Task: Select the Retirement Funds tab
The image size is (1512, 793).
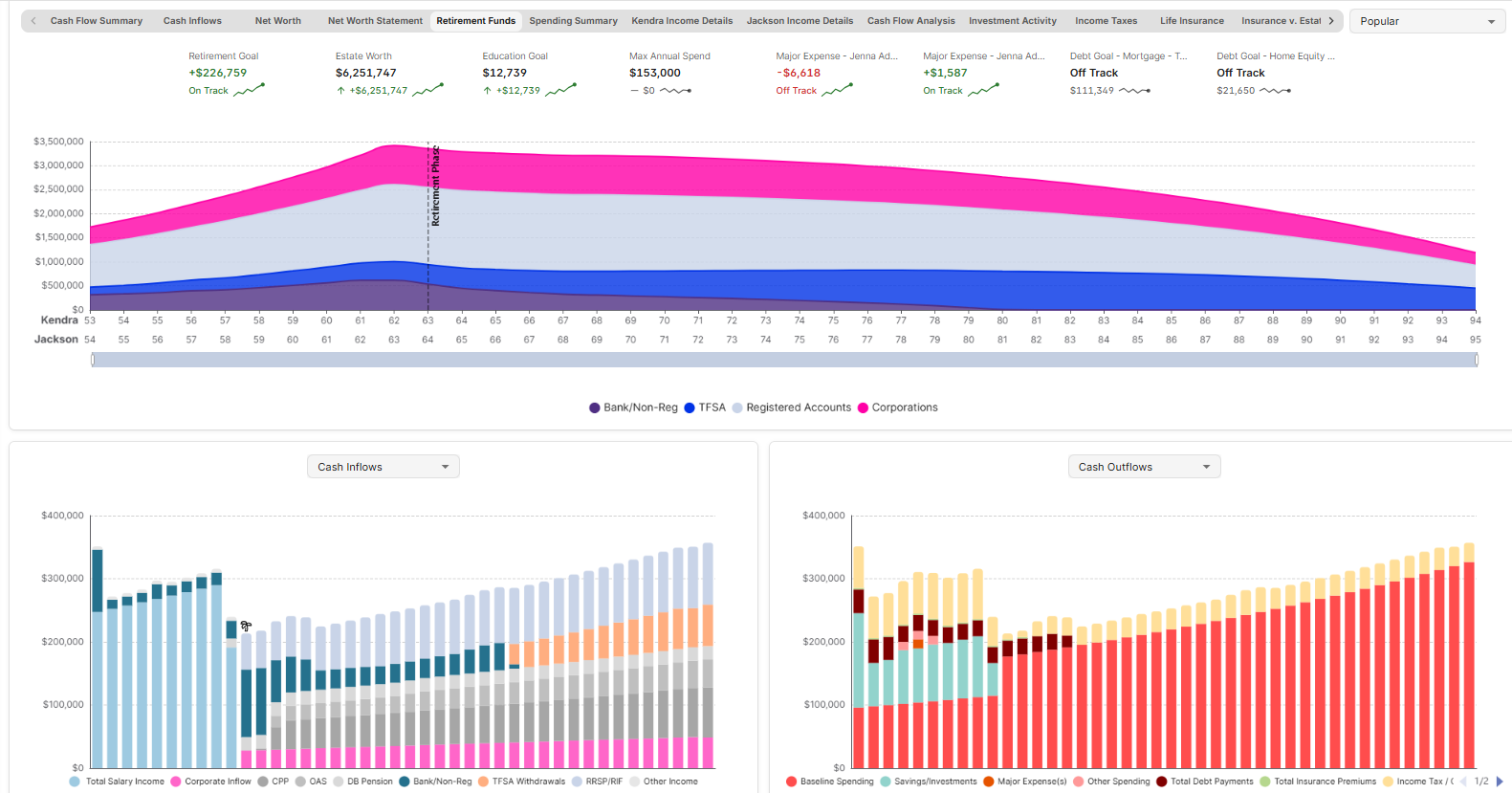Action: 476,21
